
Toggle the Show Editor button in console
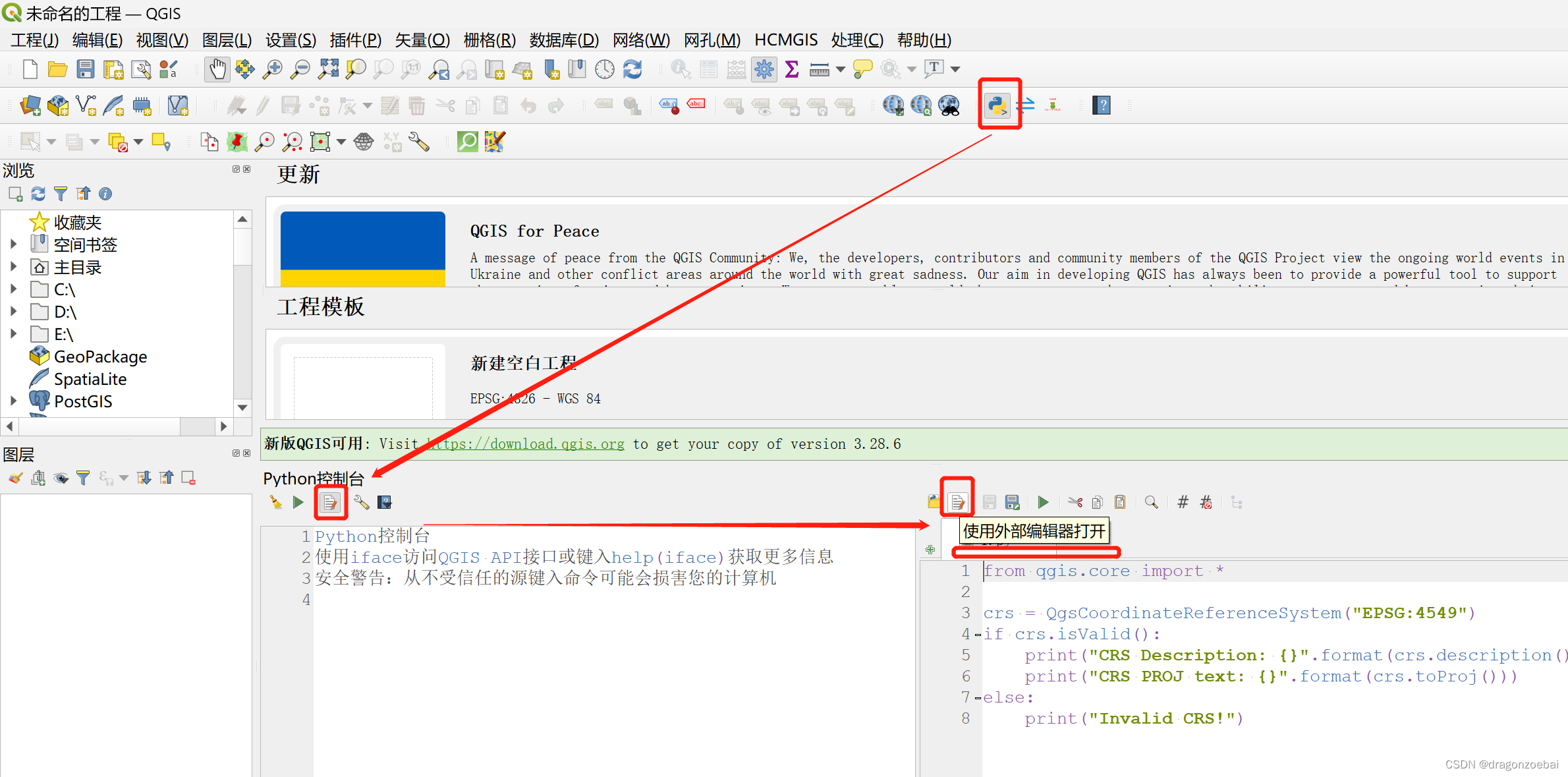click(x=329, y=503)
